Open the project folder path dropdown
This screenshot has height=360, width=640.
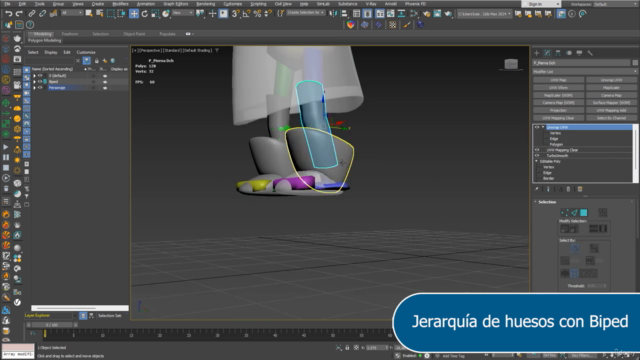click(484, 13)
